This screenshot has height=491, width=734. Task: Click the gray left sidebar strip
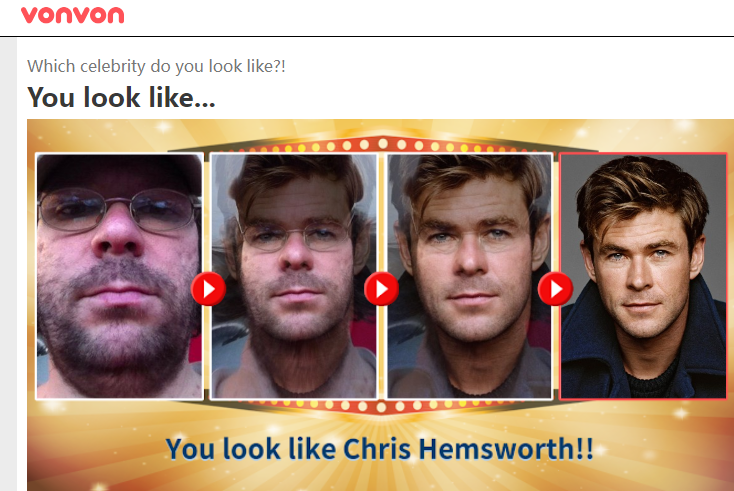8,264
